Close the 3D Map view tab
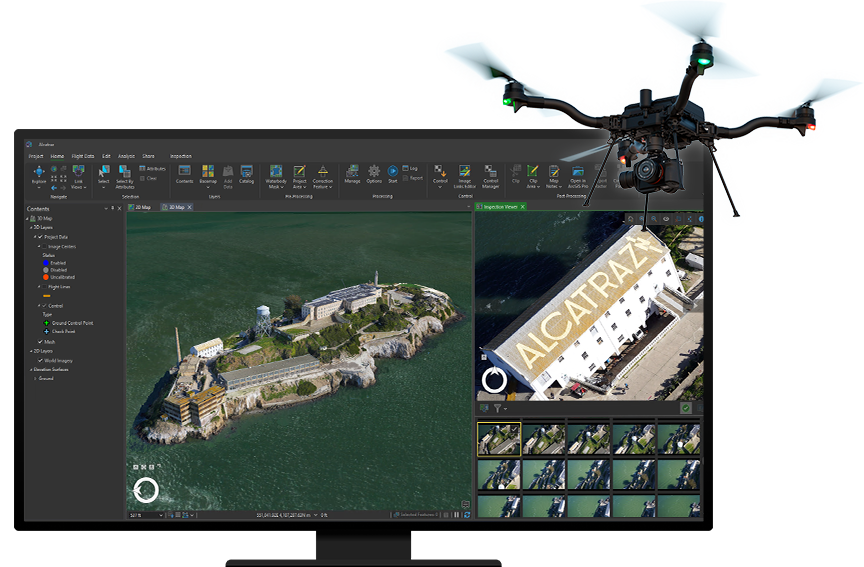The height and width of the screenshot is (567, 864). (x=190, y=207)
